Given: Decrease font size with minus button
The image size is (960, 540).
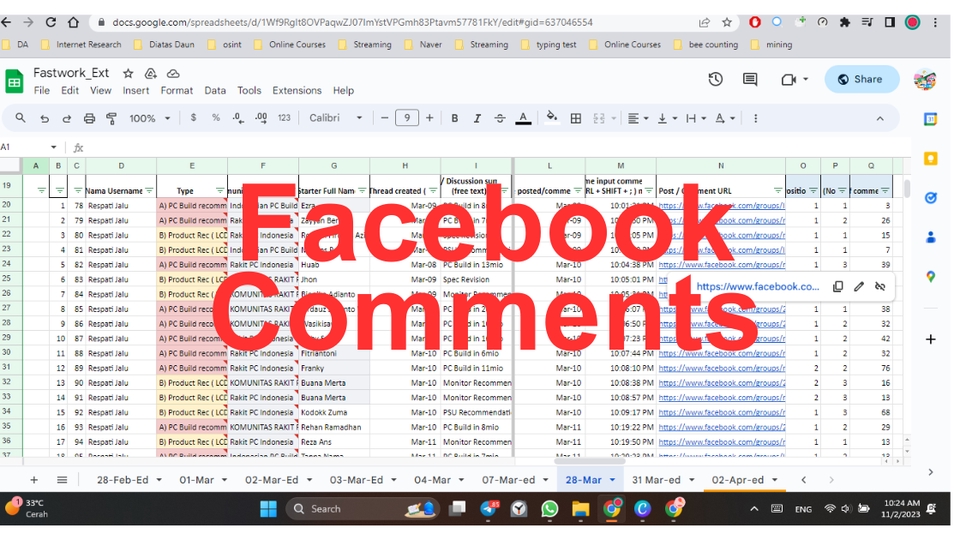Looking at the screenshot, I should 384,118.
